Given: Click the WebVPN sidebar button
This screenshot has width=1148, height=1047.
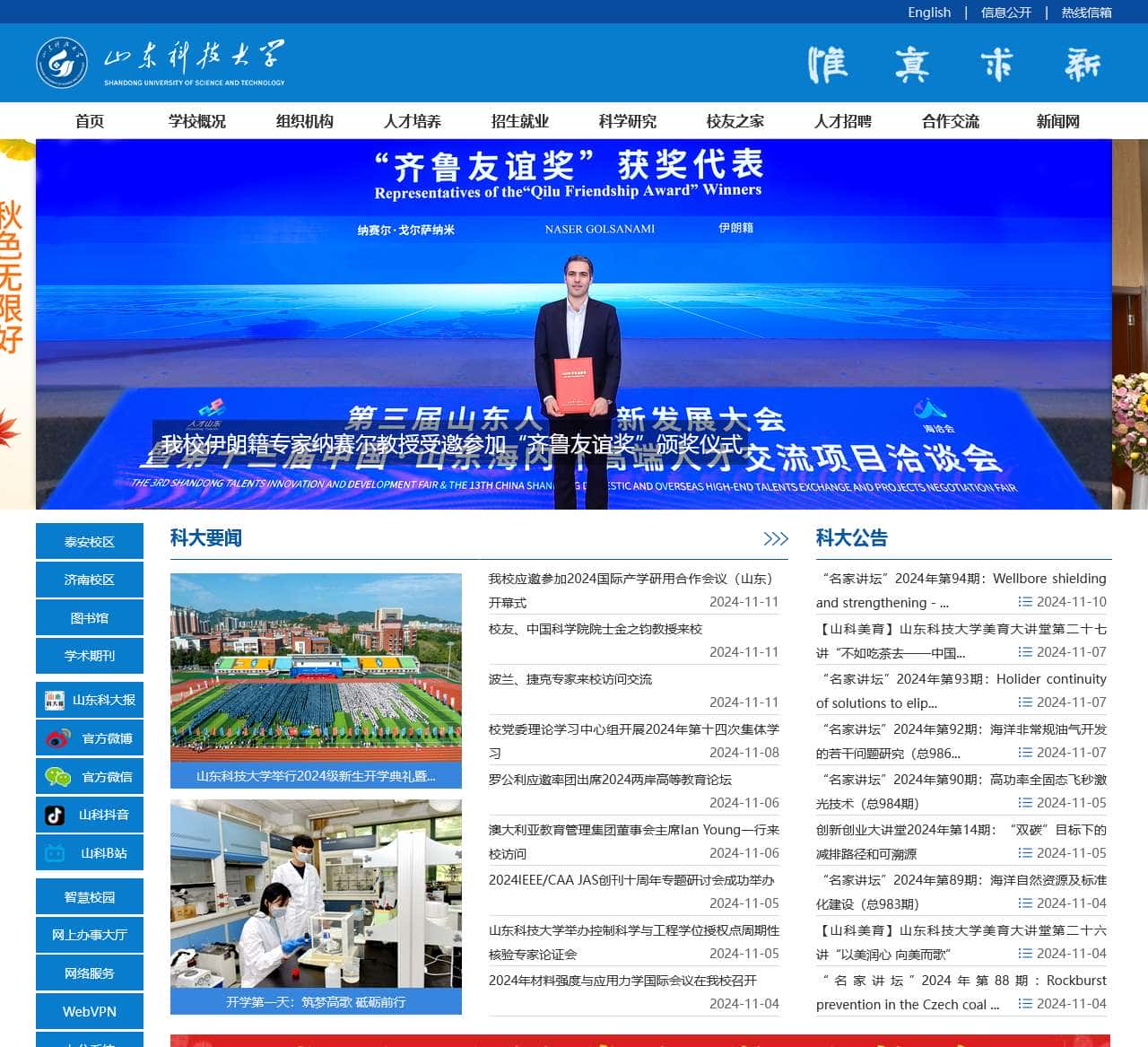Looking at the screenshot, I should 89,1011.
